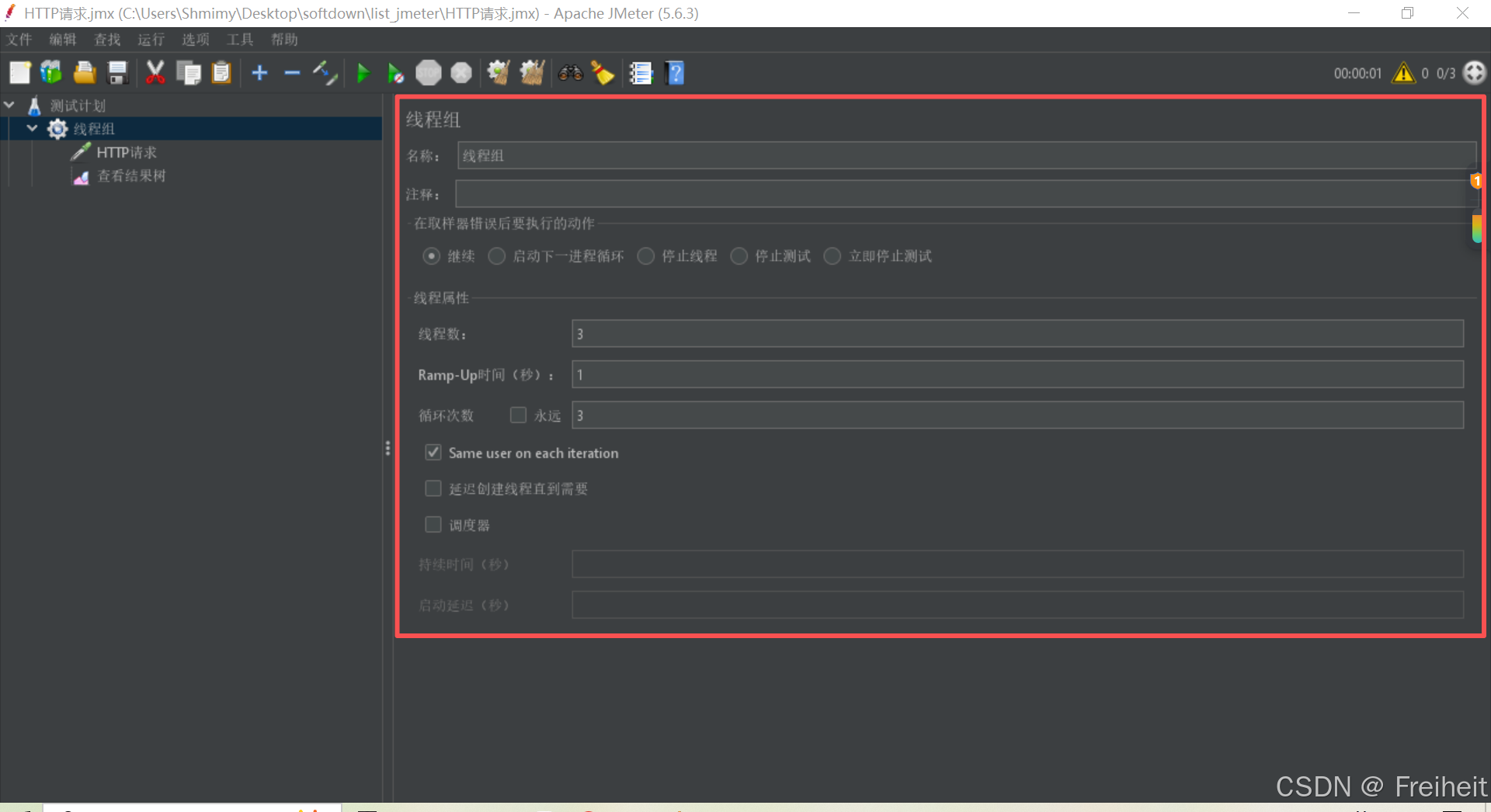The image size is (1491, 812).
Task: Open the 编辑 menu
Action: 63,40
